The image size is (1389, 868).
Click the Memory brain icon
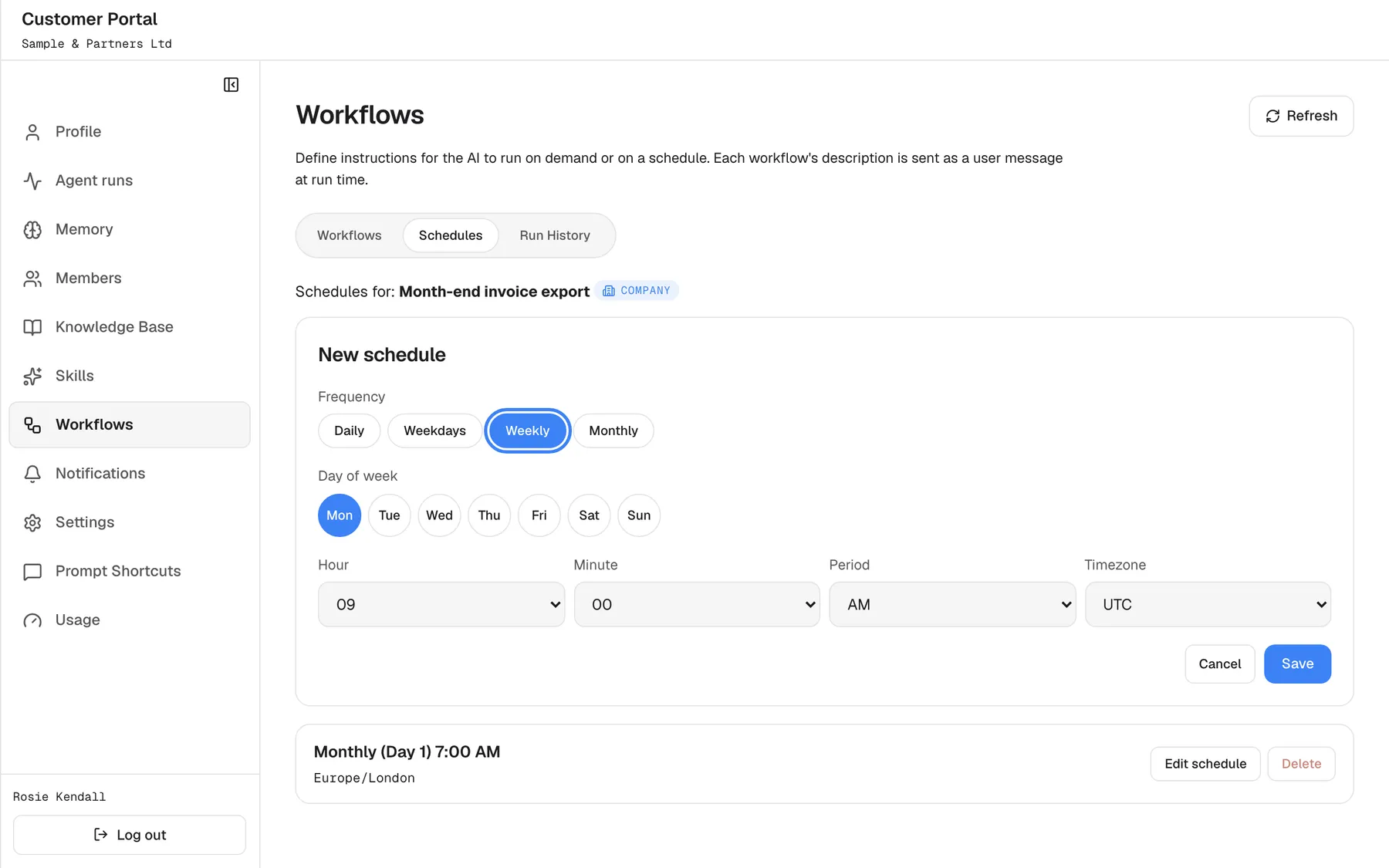coord(32,229)
